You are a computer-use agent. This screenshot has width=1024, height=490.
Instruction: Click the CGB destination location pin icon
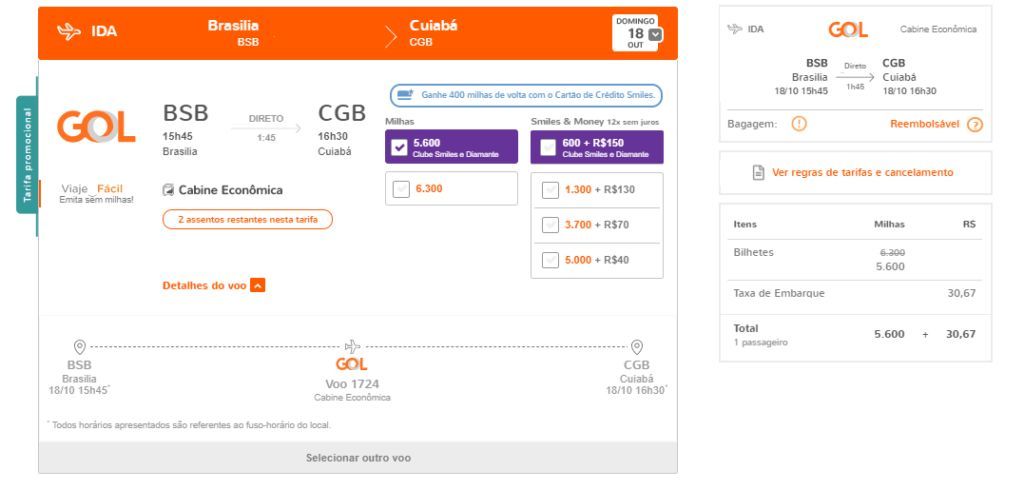[x=637, y=347]
